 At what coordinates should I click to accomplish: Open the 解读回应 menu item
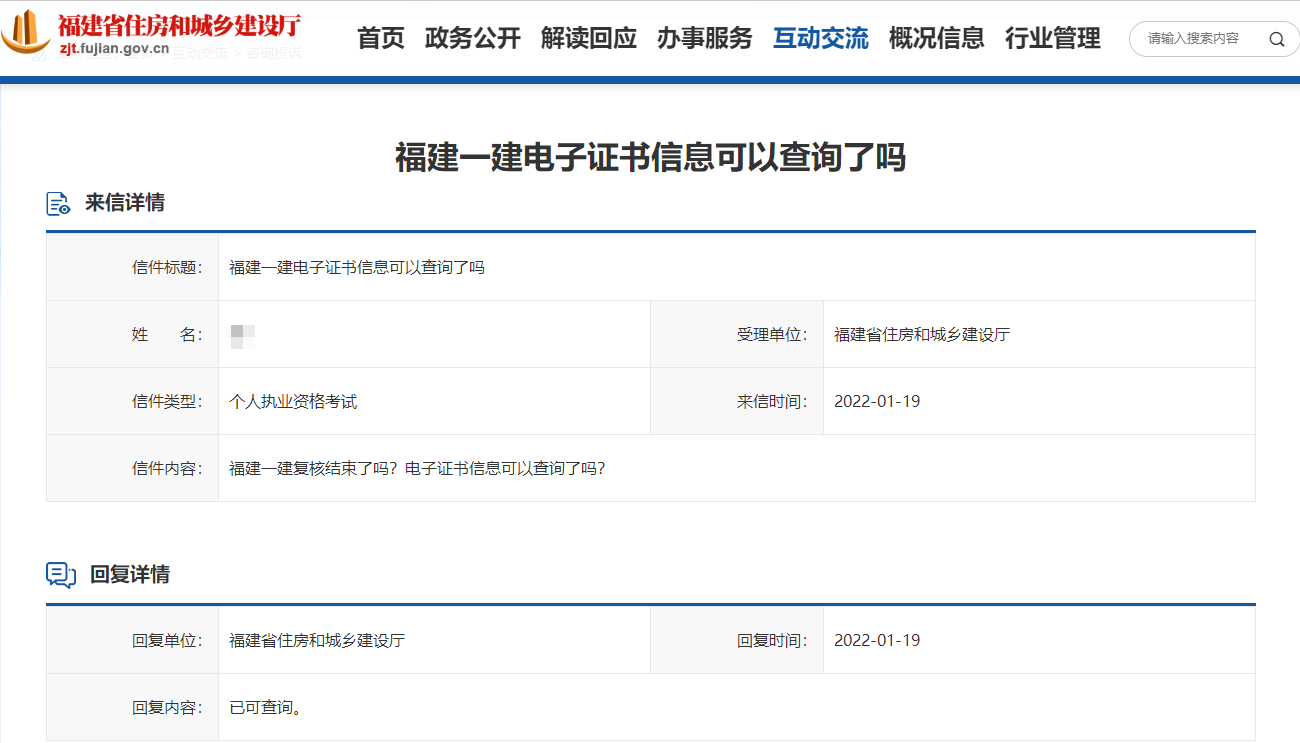(x=589, y=39)
